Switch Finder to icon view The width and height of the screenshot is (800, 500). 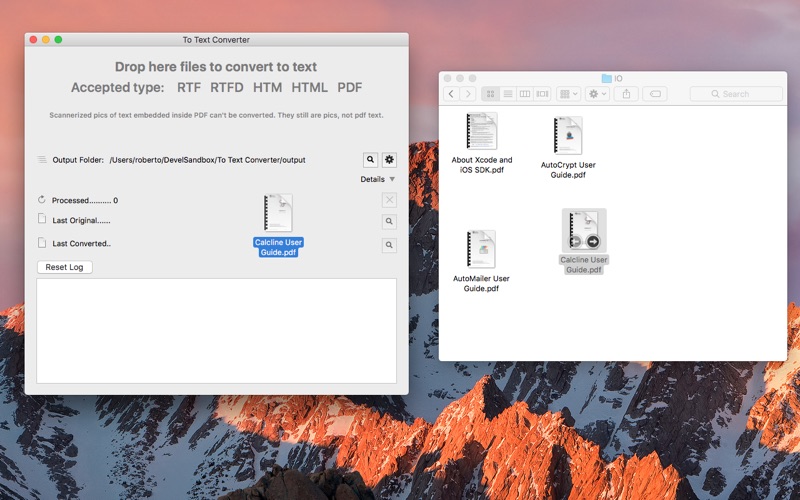pos(490,94)
